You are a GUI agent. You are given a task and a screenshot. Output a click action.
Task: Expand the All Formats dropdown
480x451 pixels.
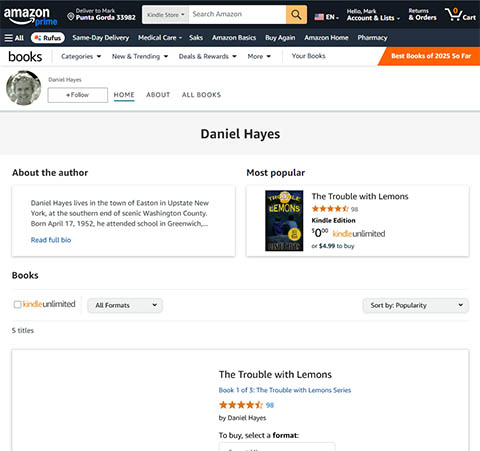point(125,305)
